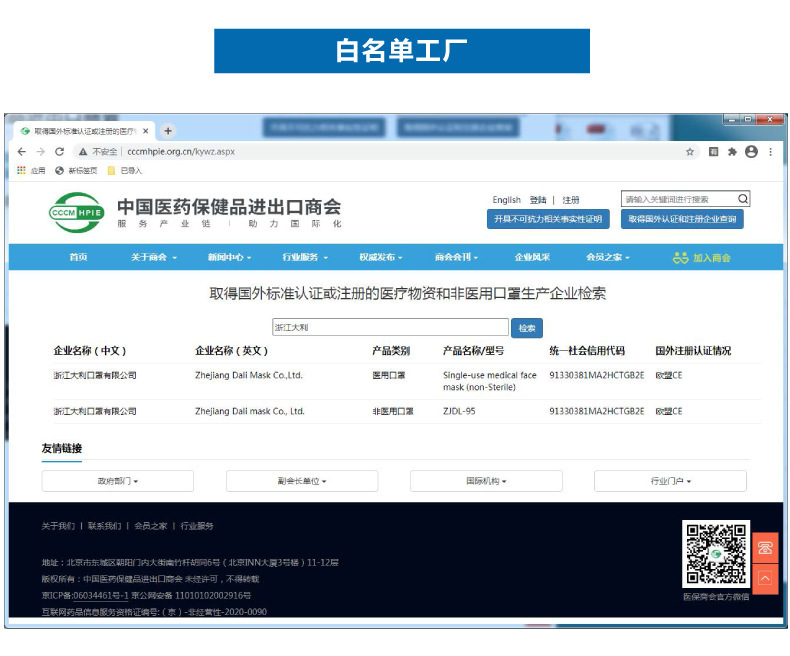This screenshot has width=790, height=656.
Task: Select the browser tab titled 取得国外标准认证
Action: (x=85, y=131)
